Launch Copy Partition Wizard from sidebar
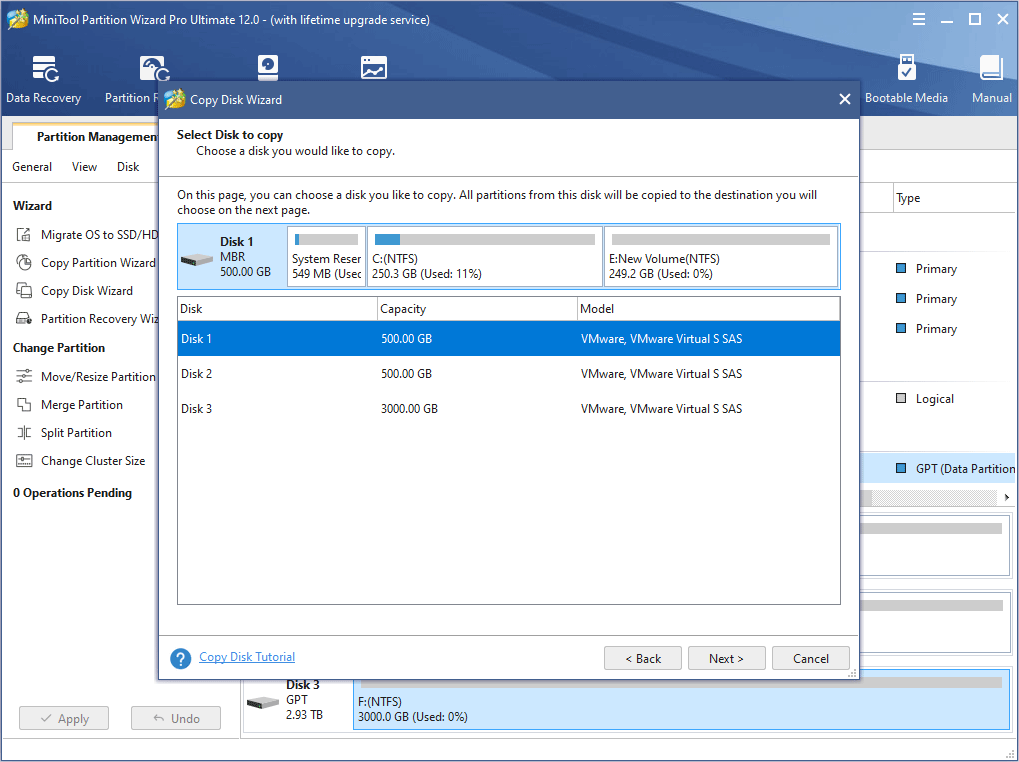The width and height of the screenshot is (1019, 762). tap(86, 262)
